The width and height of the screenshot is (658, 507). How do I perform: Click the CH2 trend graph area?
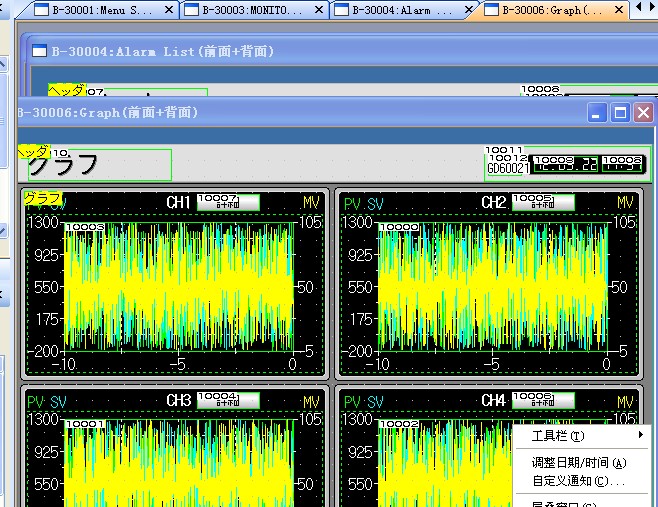pos(492,286)
